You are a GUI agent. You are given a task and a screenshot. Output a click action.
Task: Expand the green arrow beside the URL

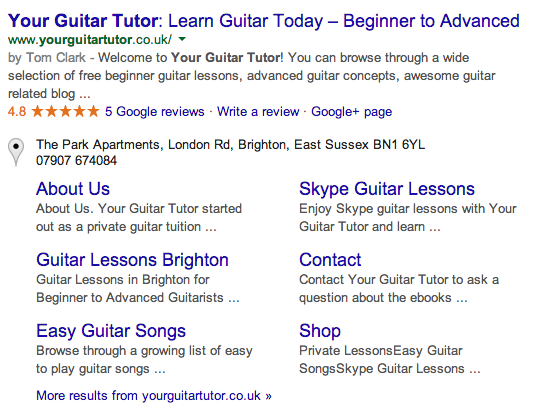click(183, 39)
